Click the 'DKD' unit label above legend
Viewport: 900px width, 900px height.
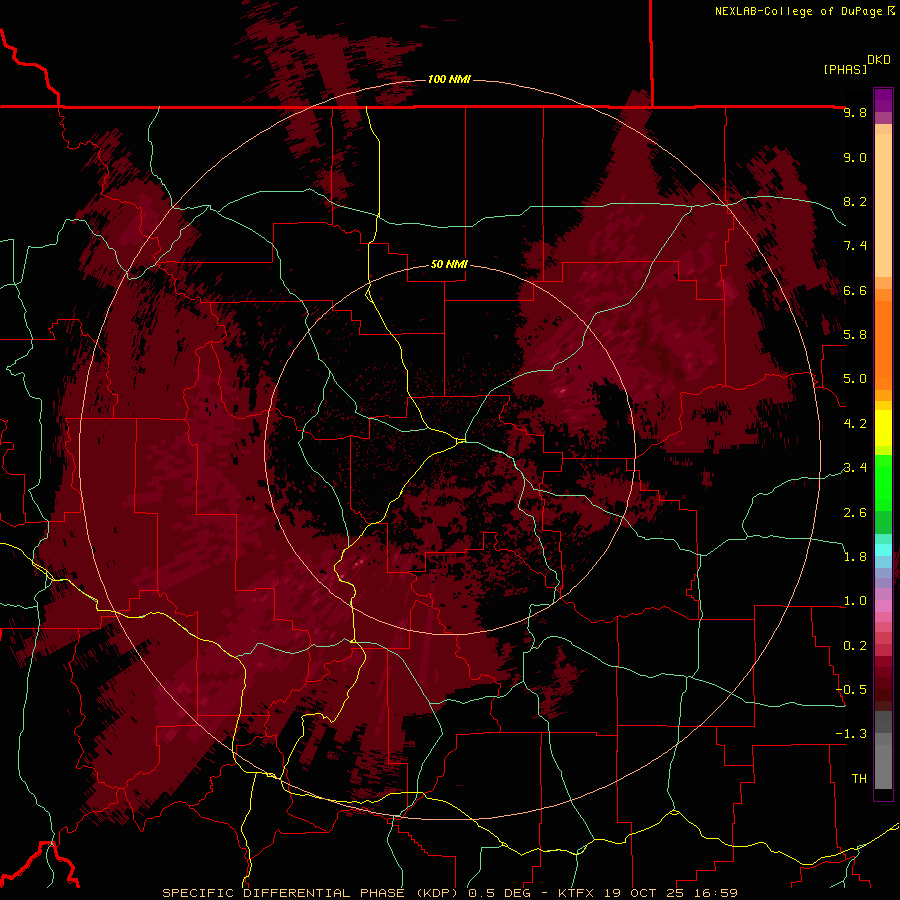click(x=879, y=60)
